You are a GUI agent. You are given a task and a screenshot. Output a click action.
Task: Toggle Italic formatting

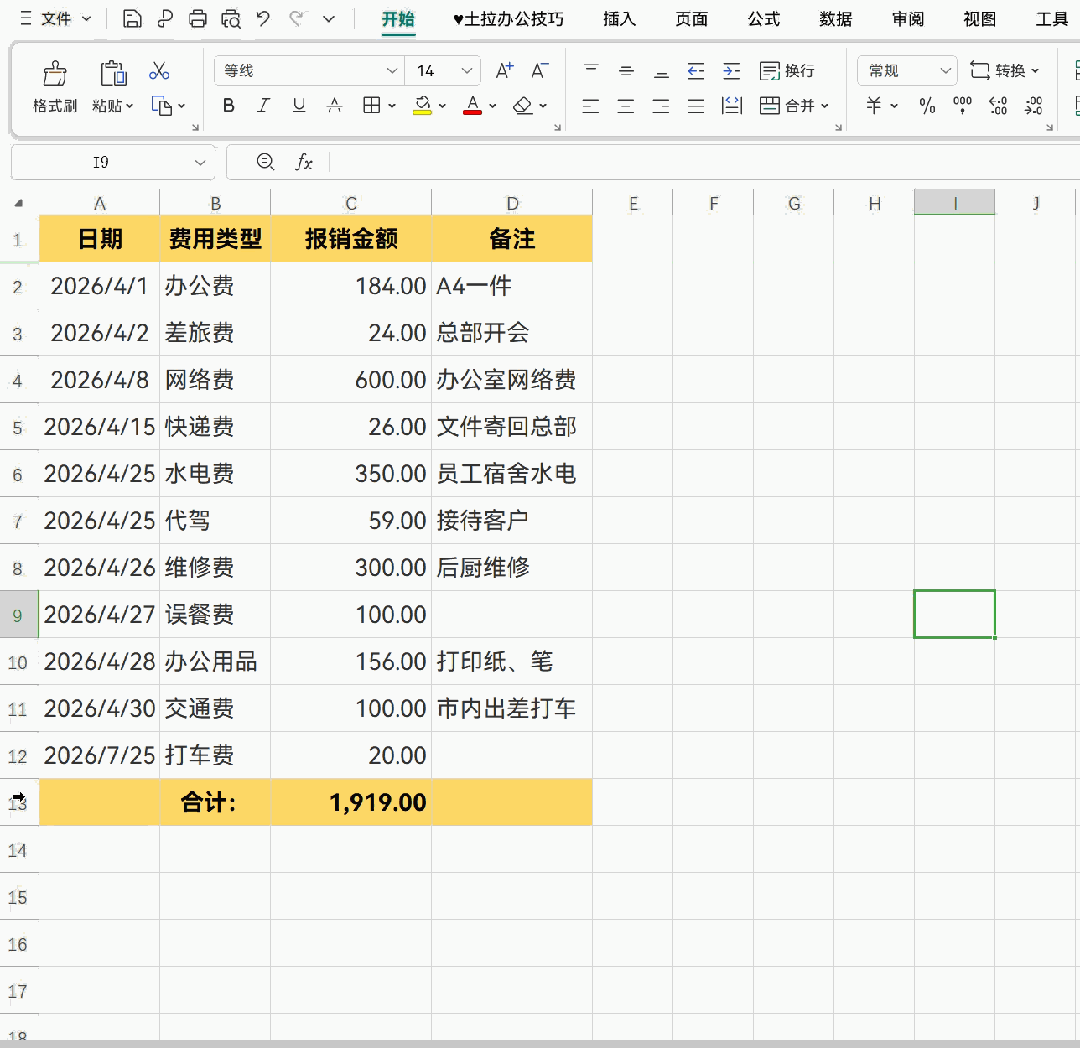click(263, 105)
